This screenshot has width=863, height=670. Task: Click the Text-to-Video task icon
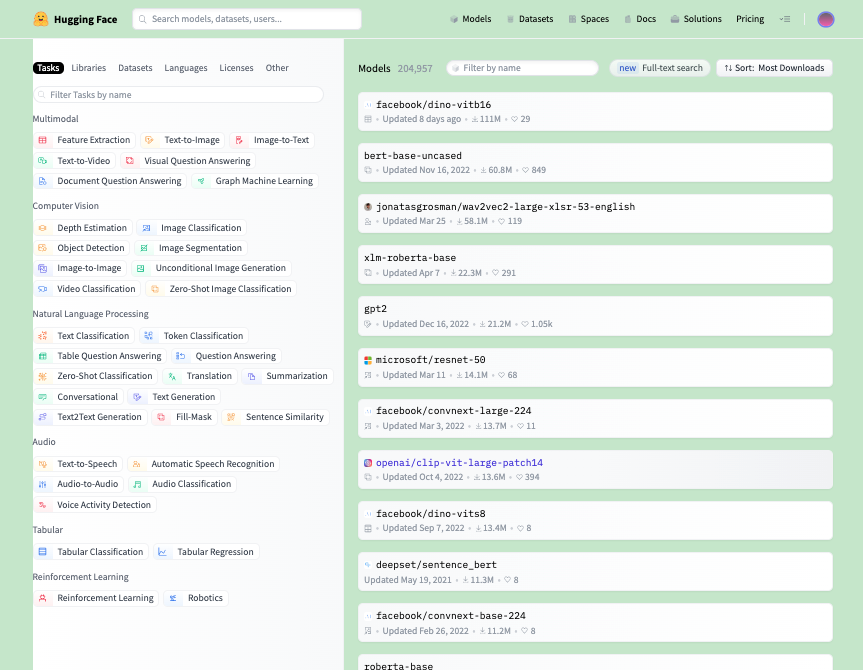pyautogui.click(x=42, y=161)
